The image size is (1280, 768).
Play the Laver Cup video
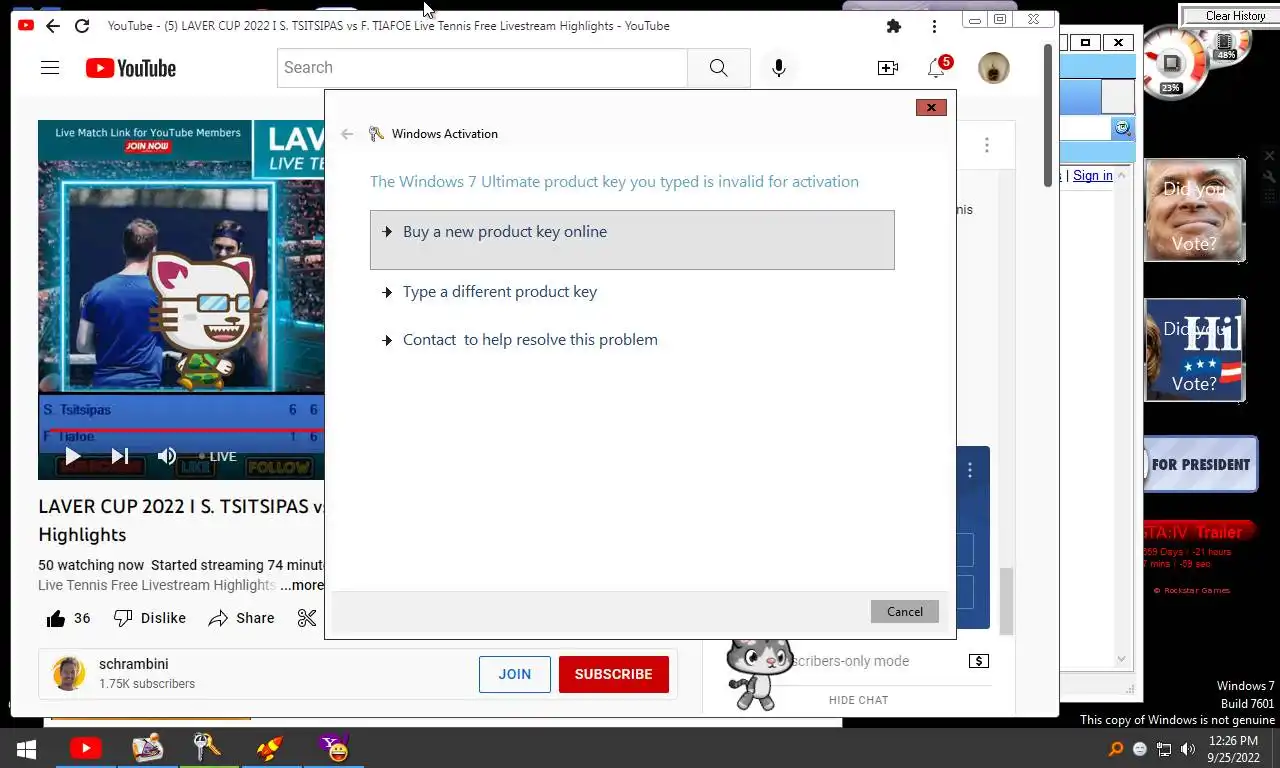pos(73,456)
